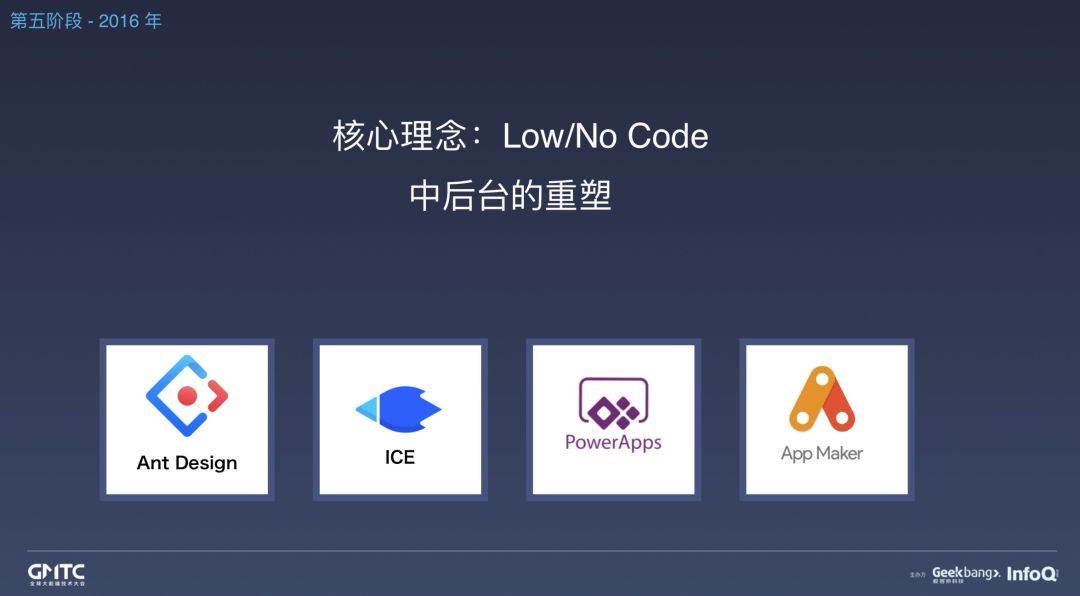Viewport: 1080px width, 596px height.
Task: Click the "中后台的重塑" subtitle
Action: click(510, 196)
